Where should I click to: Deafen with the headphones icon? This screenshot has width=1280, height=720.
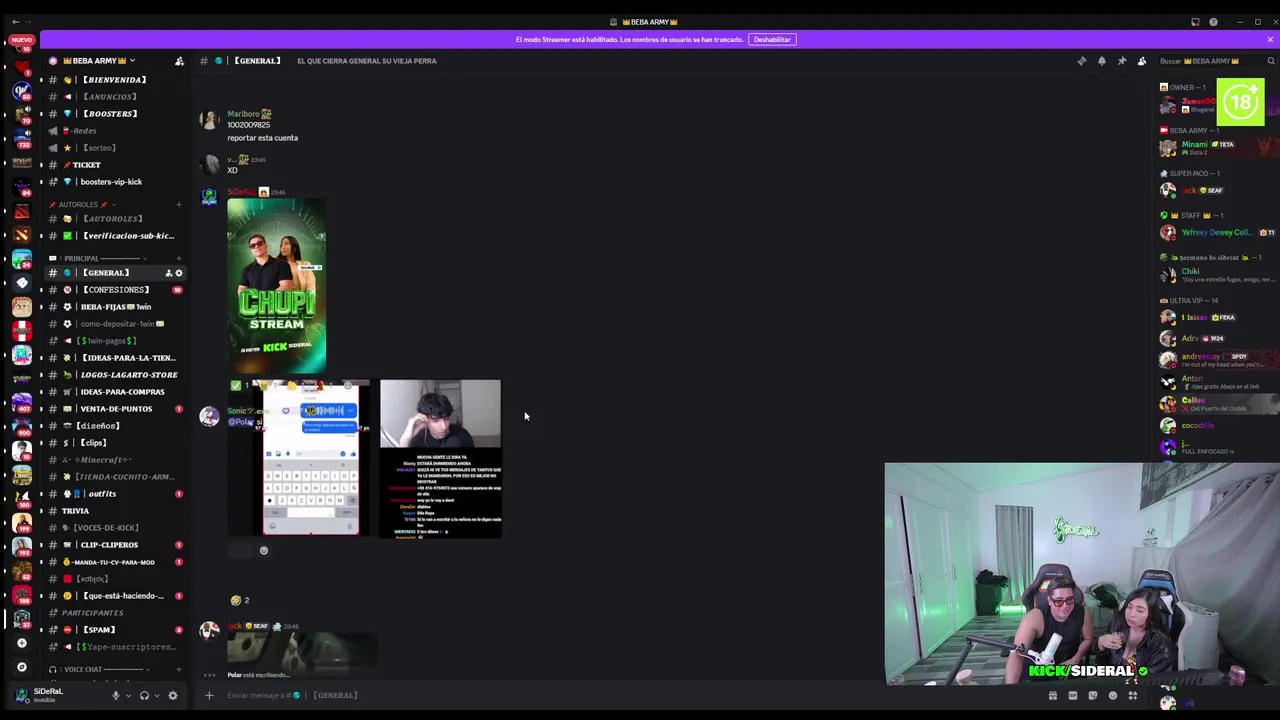[x=144, y=695]
